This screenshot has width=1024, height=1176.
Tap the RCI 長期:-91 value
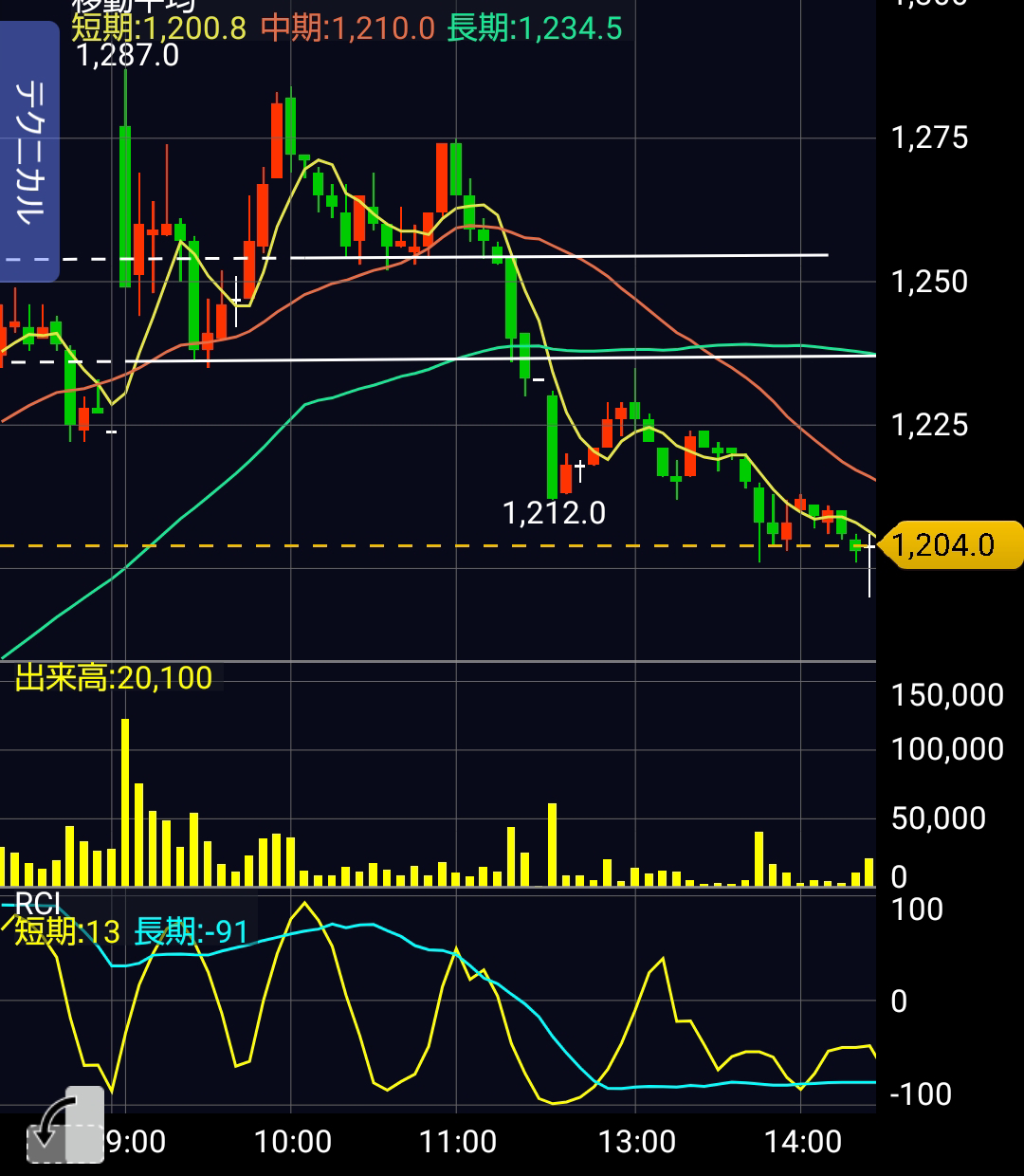click(x=192, y=932)
